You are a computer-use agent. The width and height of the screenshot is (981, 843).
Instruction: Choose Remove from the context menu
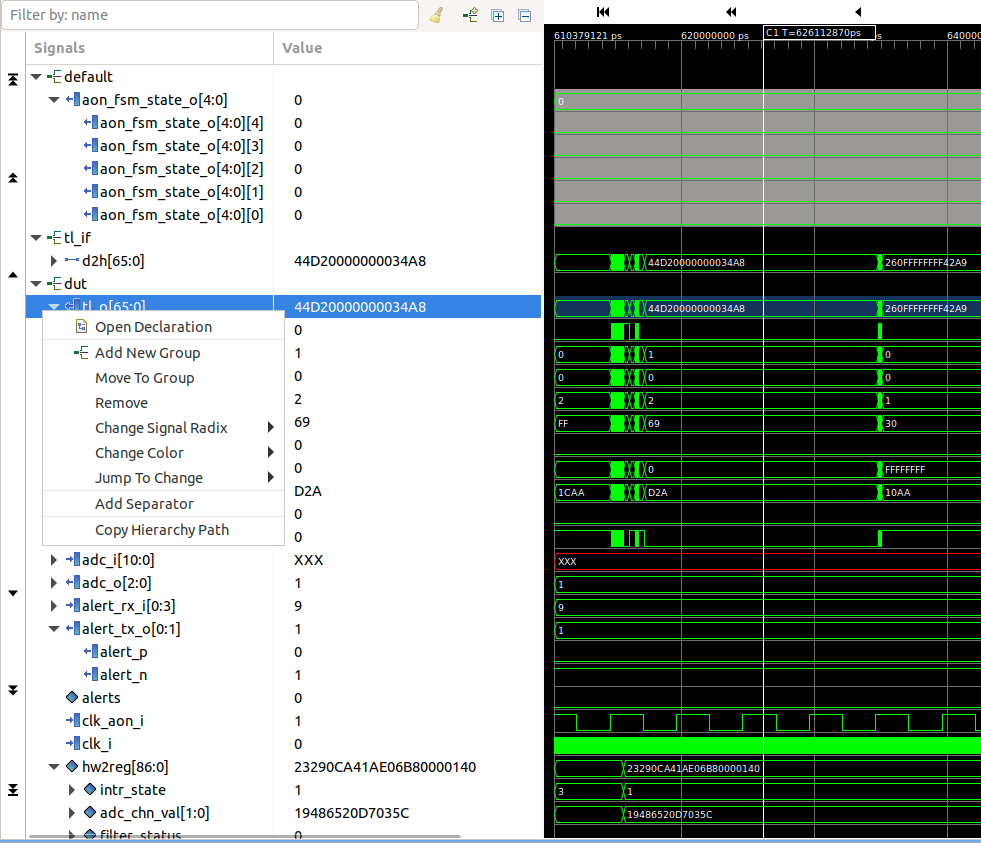(122, 402)
